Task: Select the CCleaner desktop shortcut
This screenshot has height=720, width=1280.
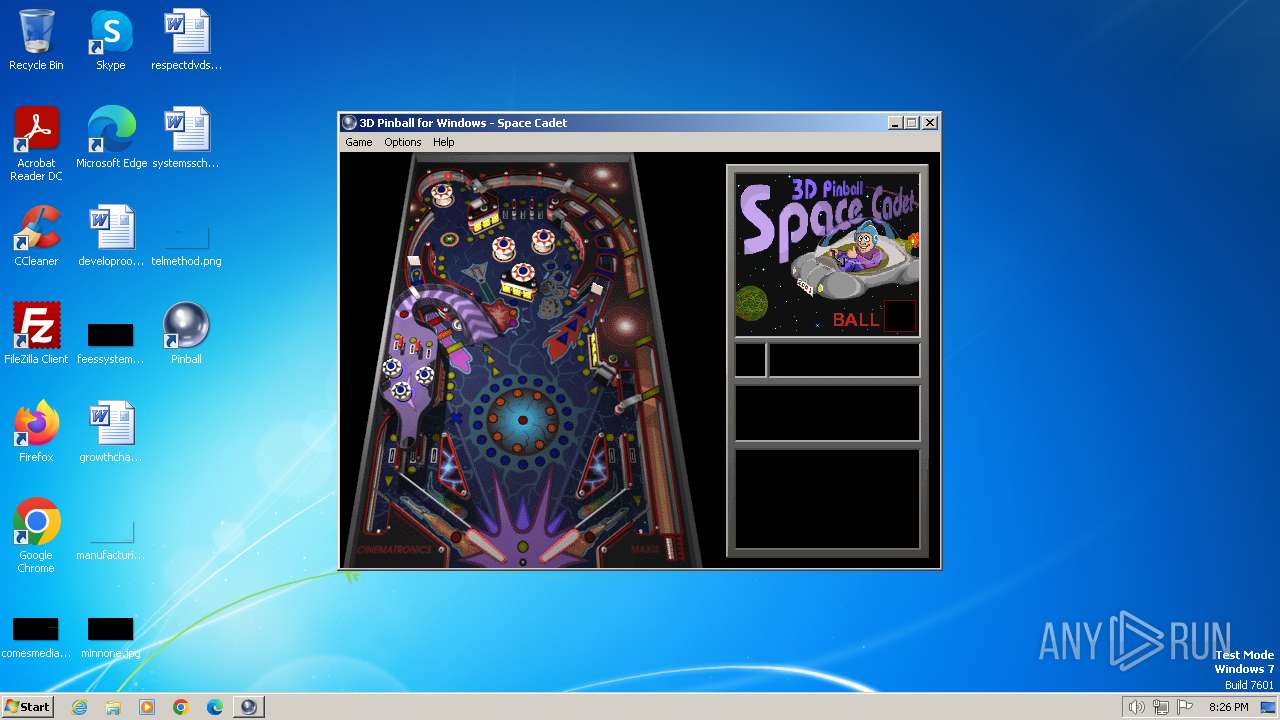Action: [x=36, y=236]
